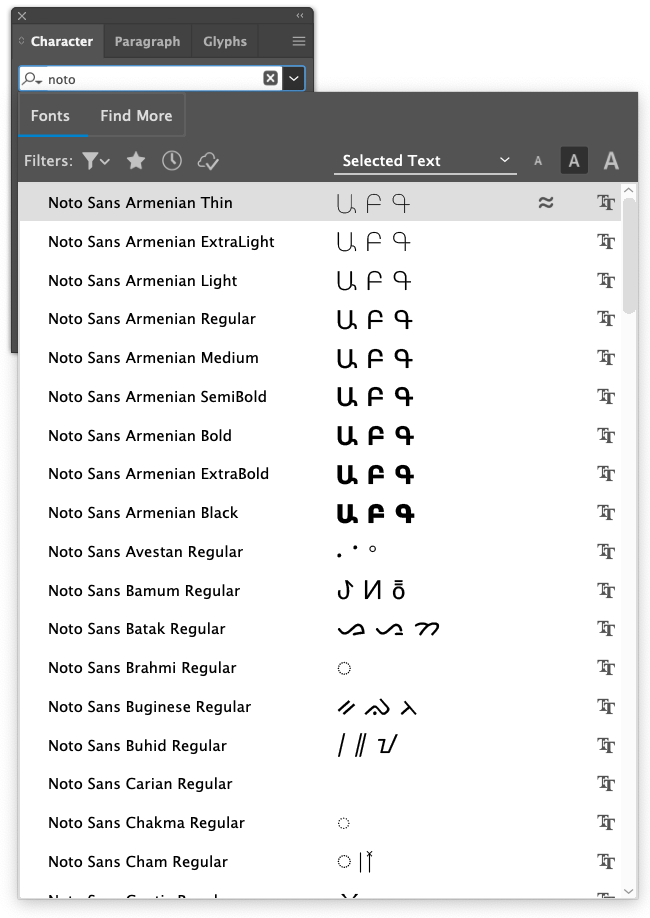Image resolution: width=650 pixels, height=918 pixels.
Task: Select Noto Sans Armenian ExtraLight
Action: pyautogui.click(x=319, y=241)
